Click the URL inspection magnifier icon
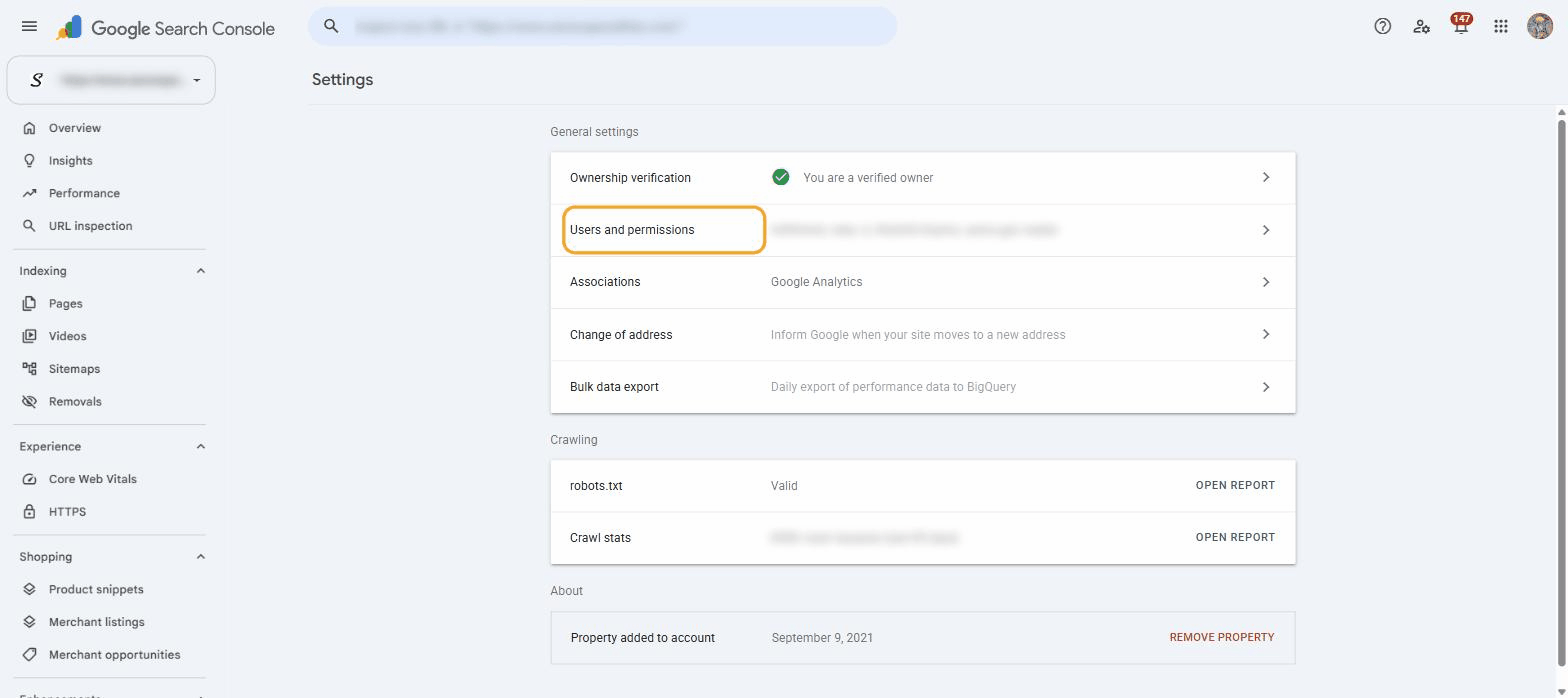Viewport: 1568px width, 698px height. click(29, 226)
